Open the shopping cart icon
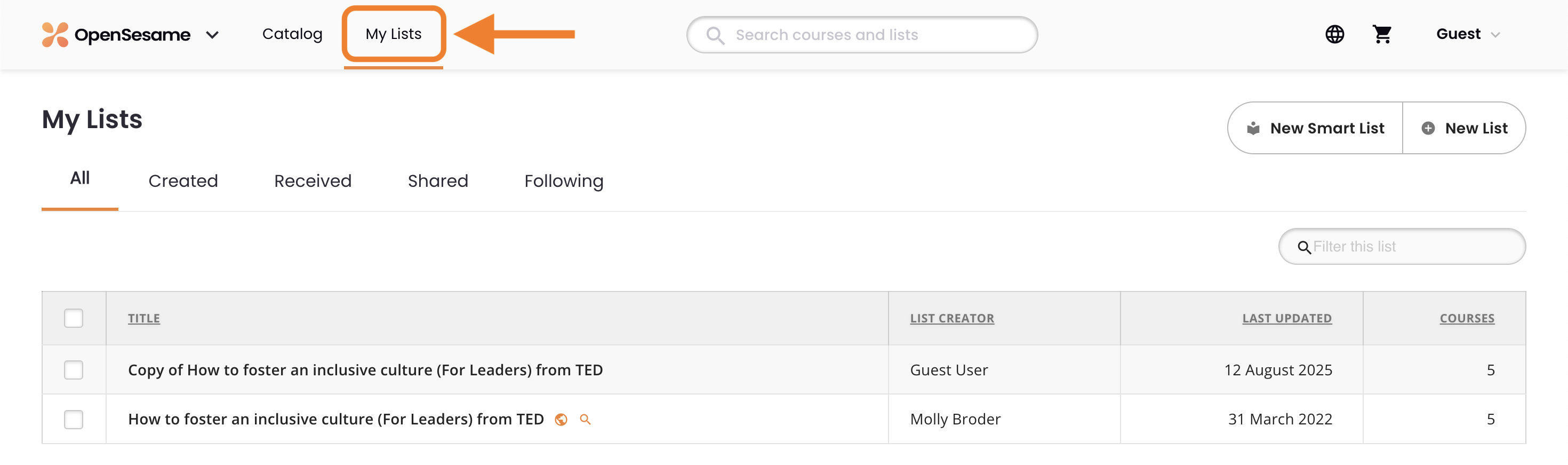Screen dimensions: 1568x465 (1382, 34)
